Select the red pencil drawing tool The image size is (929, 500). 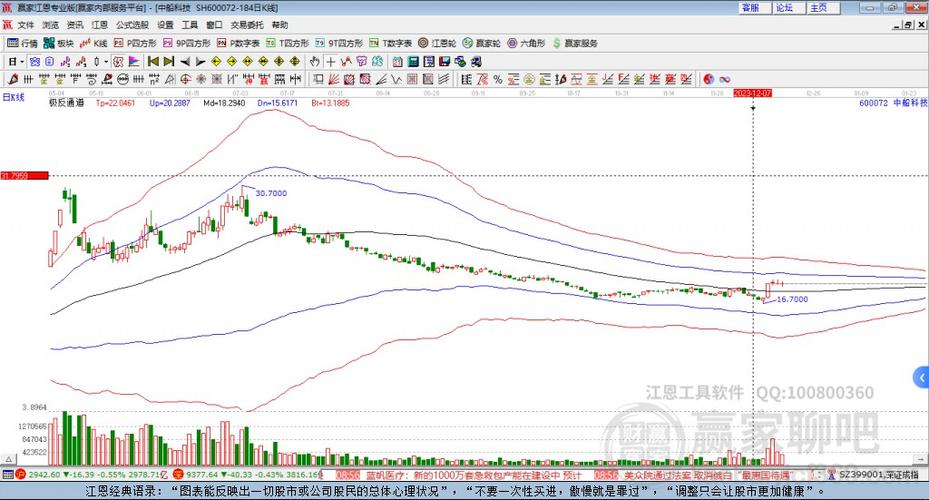click(13, 79)
